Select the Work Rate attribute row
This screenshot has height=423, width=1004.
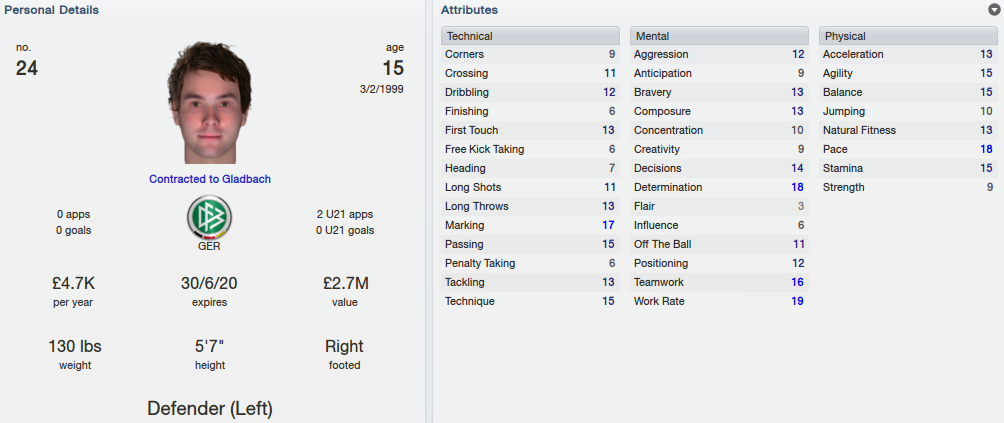click(x=719, y=301)
